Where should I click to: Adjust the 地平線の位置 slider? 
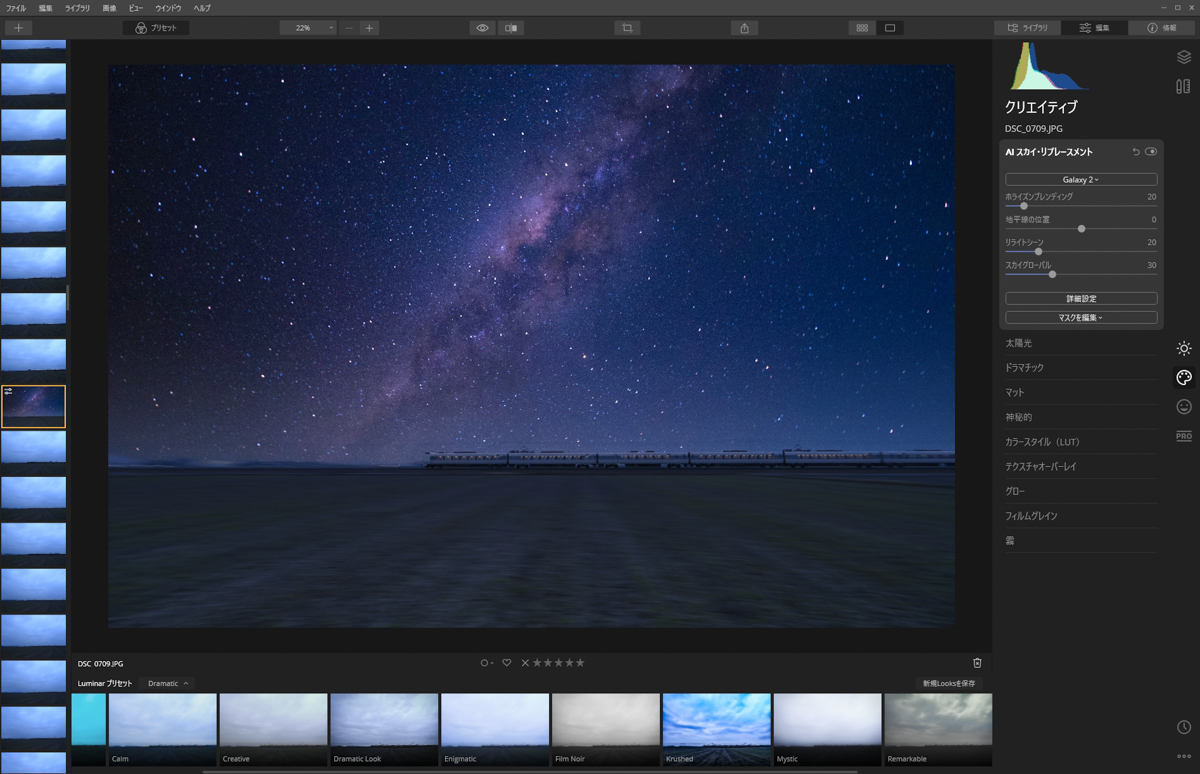pyautogui.click(x=1081, y=229)
